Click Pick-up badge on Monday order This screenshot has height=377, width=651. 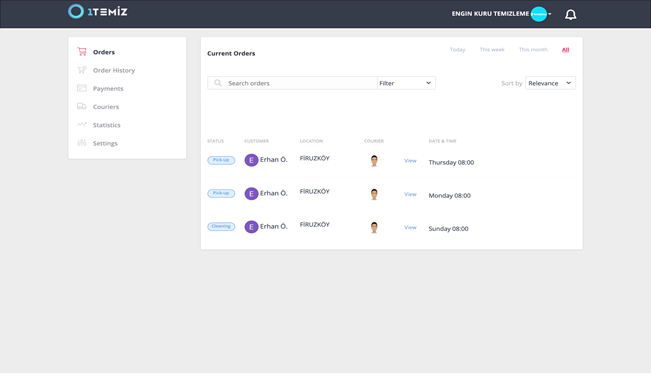point(221,193)
